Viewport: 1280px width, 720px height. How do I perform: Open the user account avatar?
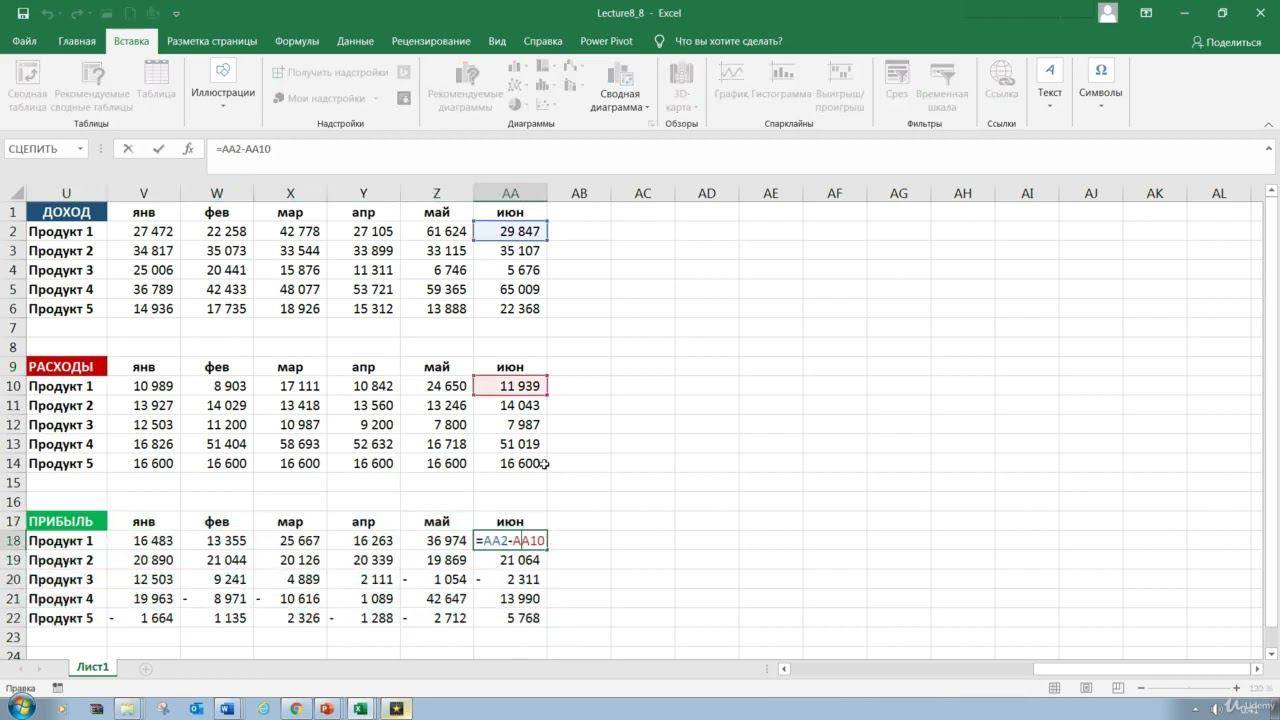[x=1107, y=13]
